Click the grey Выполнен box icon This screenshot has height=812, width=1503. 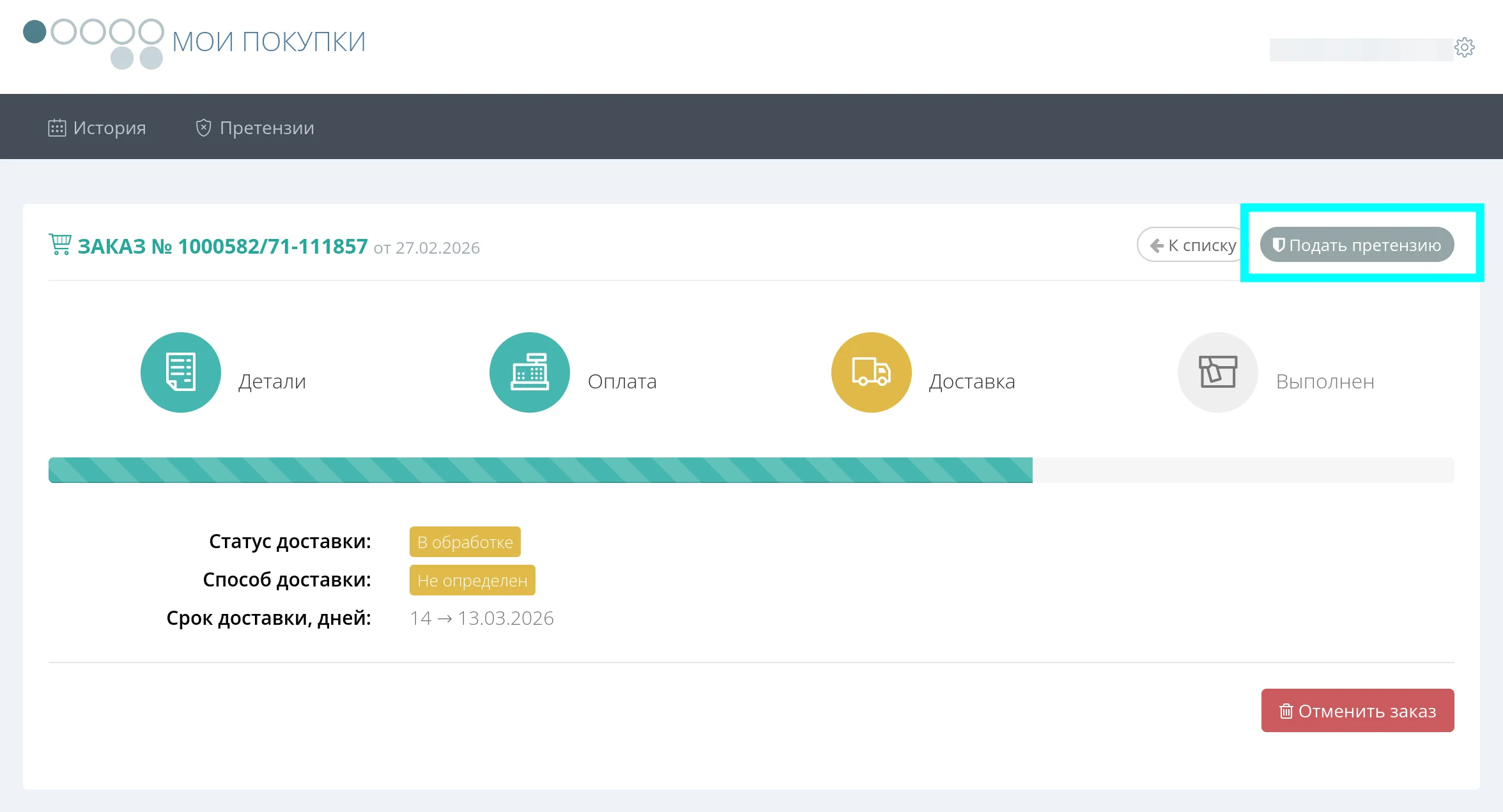[1217, 372]
